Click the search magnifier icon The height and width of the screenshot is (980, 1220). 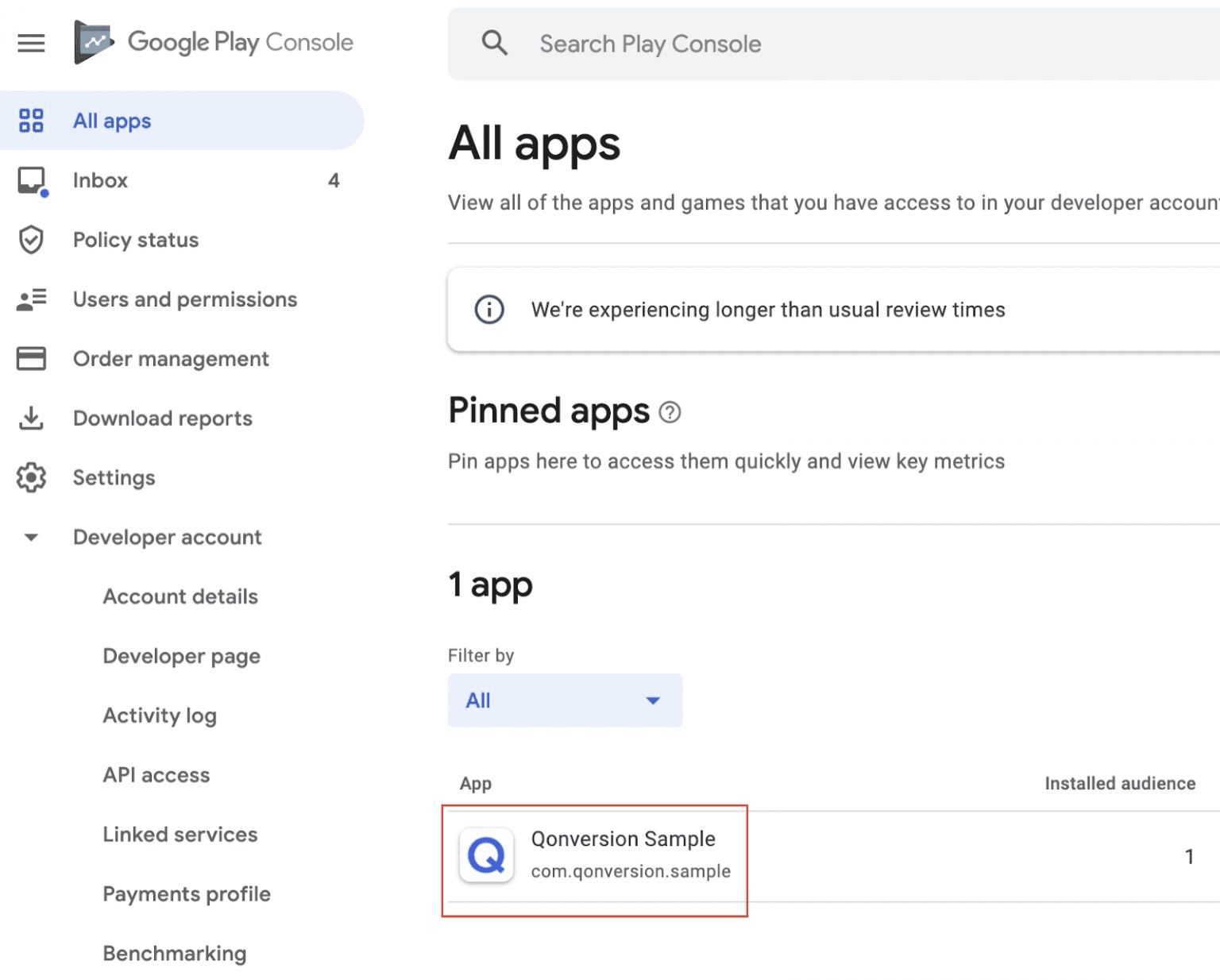495,43
